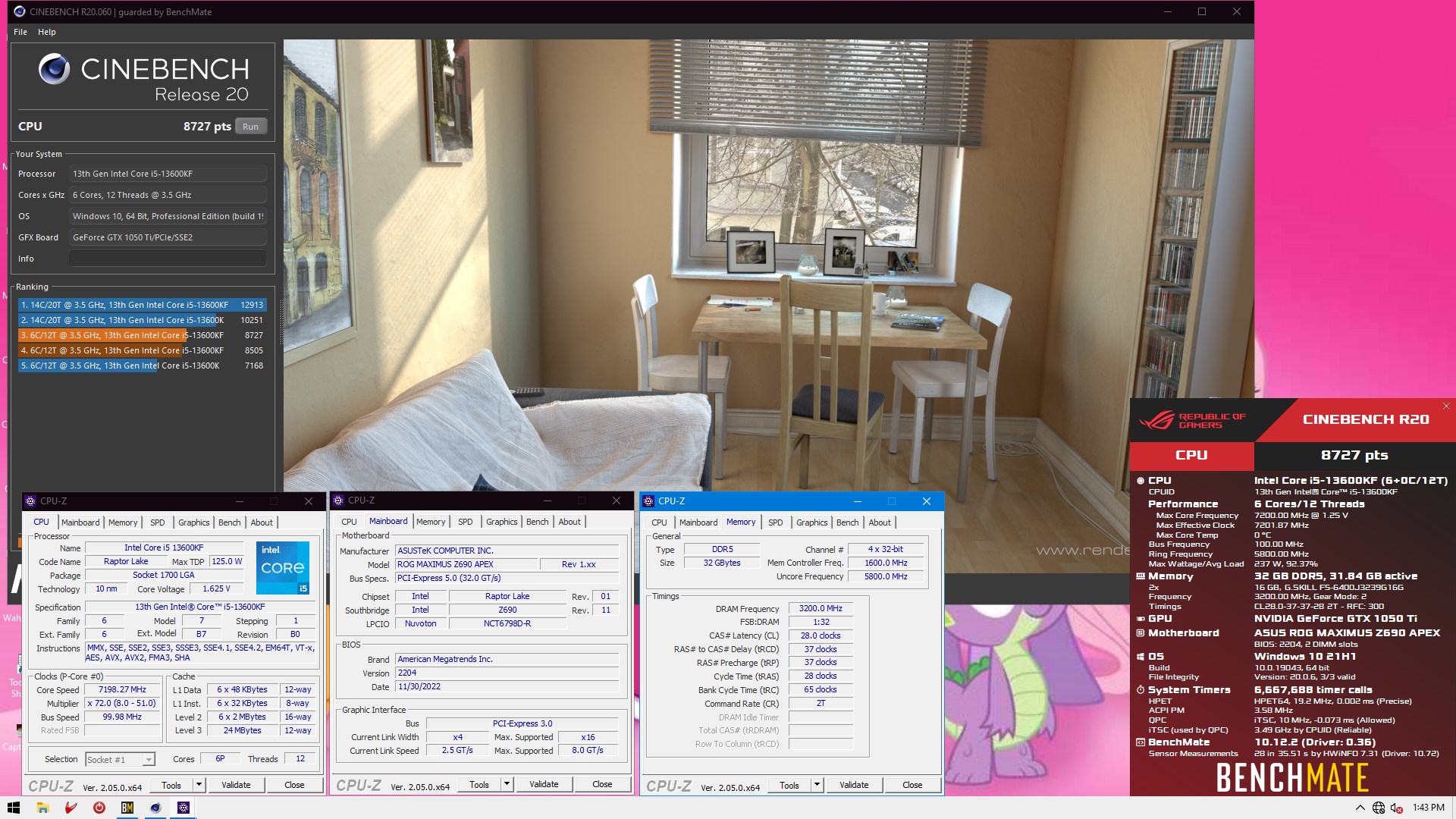
Task: Click the OS Windows icon in BenchMate panel
Action: point(1141,657)
